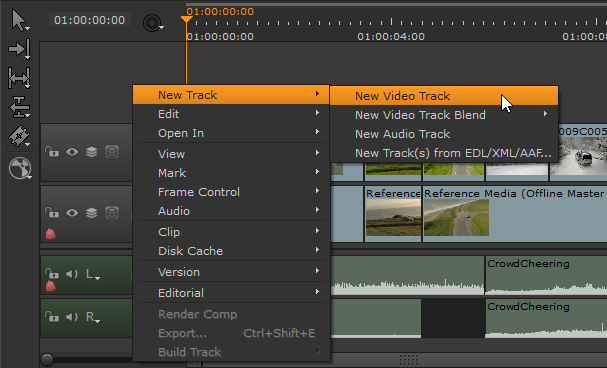This screenshot has width=607, height=368.
Task: Toggle the lock on the Reference Media track
Action: point(52,213)
